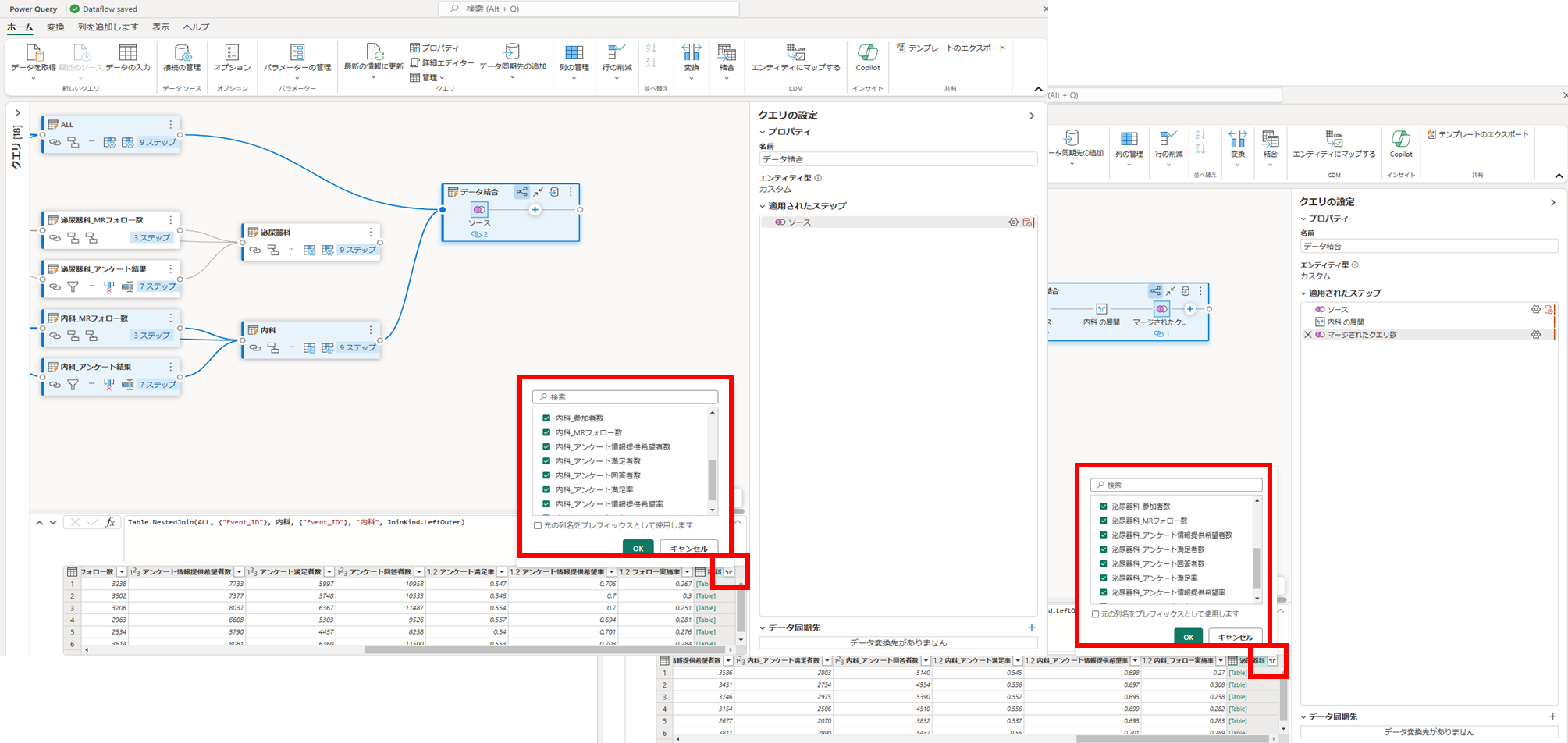Switch to the ホーム tab

click(x=20, y=27)
